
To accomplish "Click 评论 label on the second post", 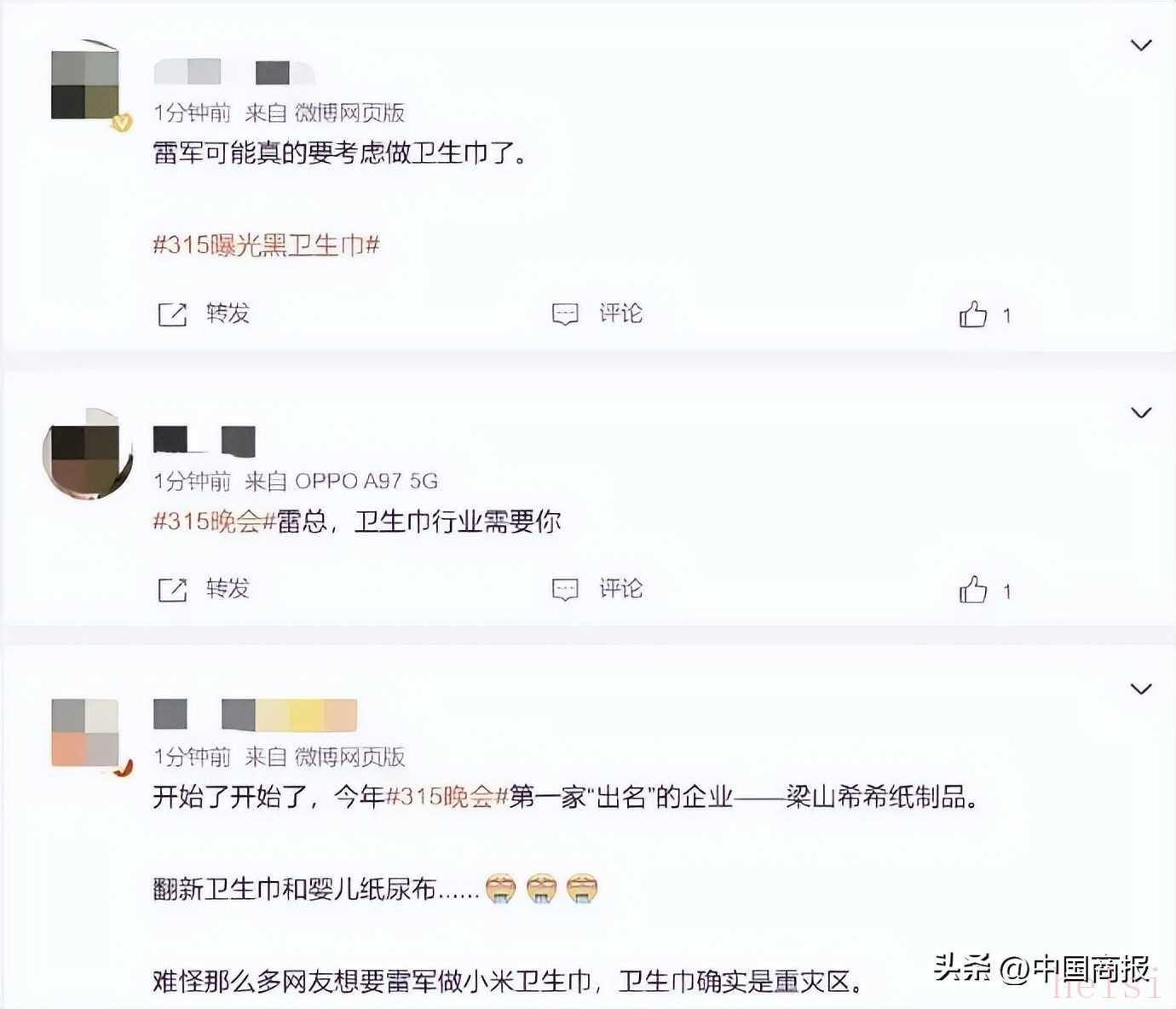I will point(620,589).
